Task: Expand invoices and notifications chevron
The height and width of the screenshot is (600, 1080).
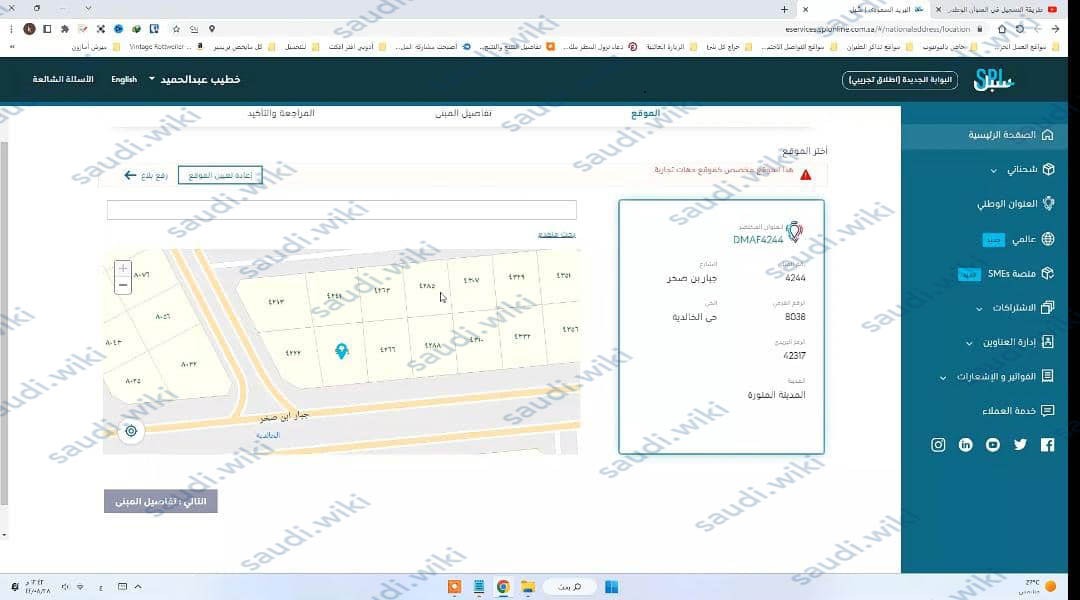Action: point(943,377)
